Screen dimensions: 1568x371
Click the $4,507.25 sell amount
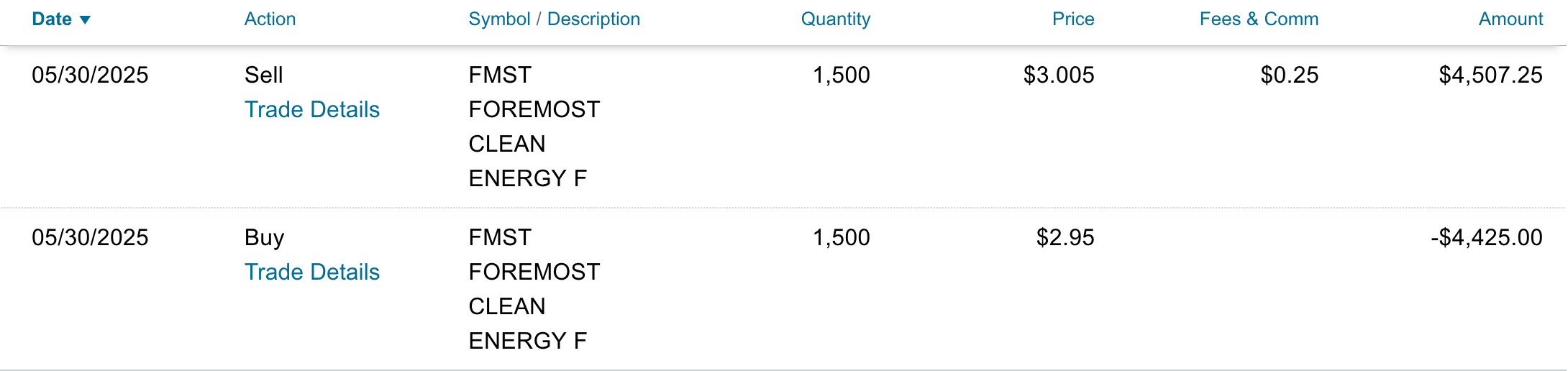coord(1490,75)
